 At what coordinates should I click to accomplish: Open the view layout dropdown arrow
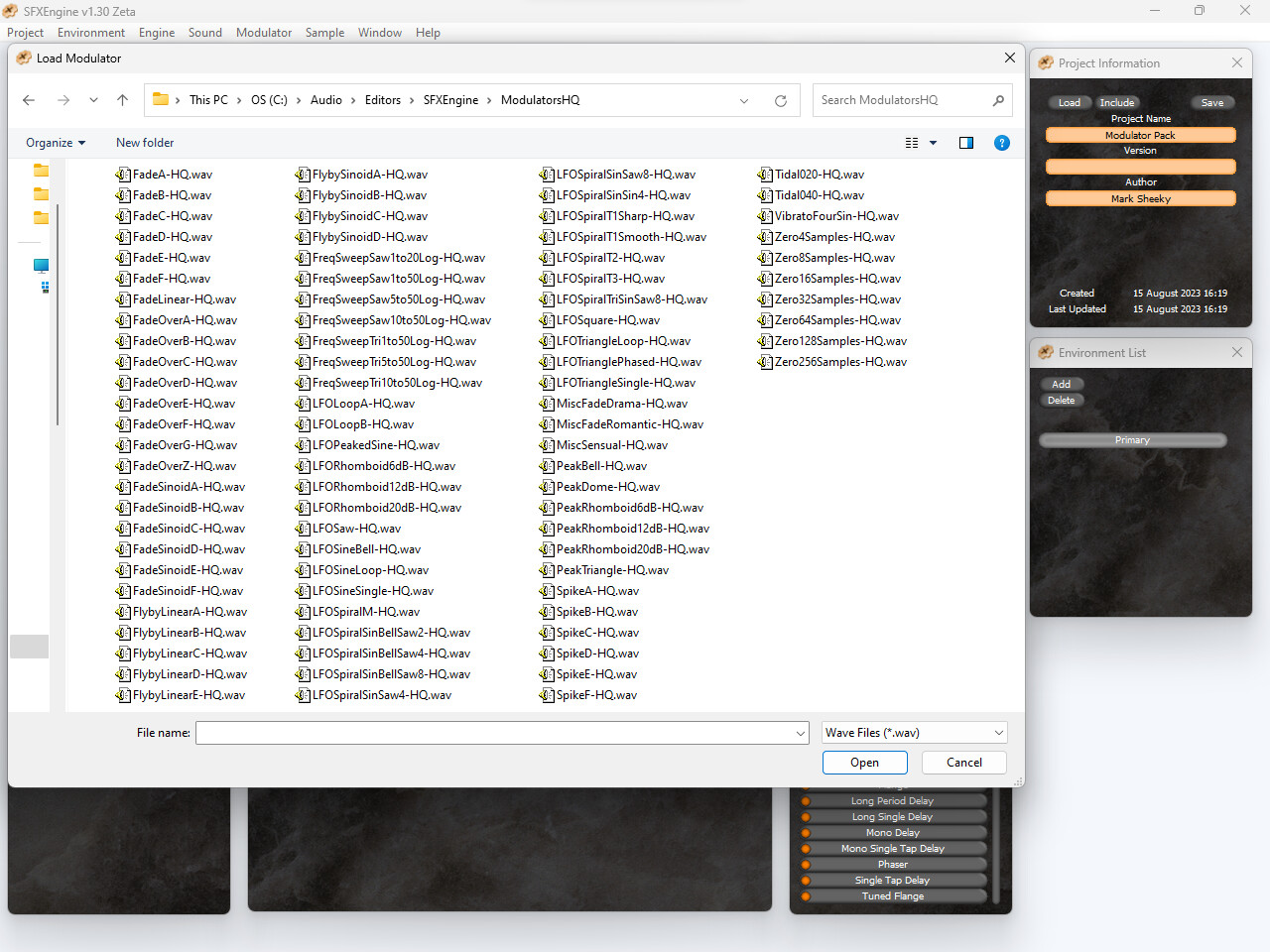[x=931, y=143]
